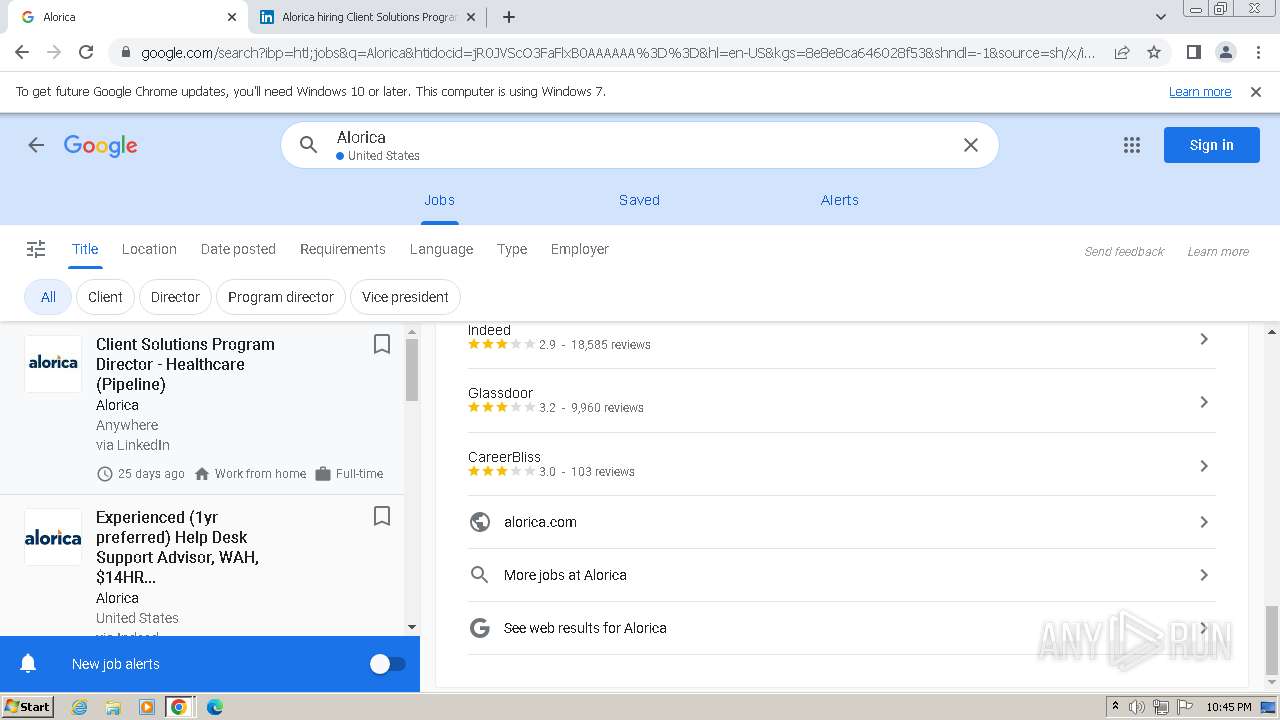This screenshot has width=1280, height=720.
Task: Select the Title filter category
Action: pyautogui.click(x=85, y=249)
